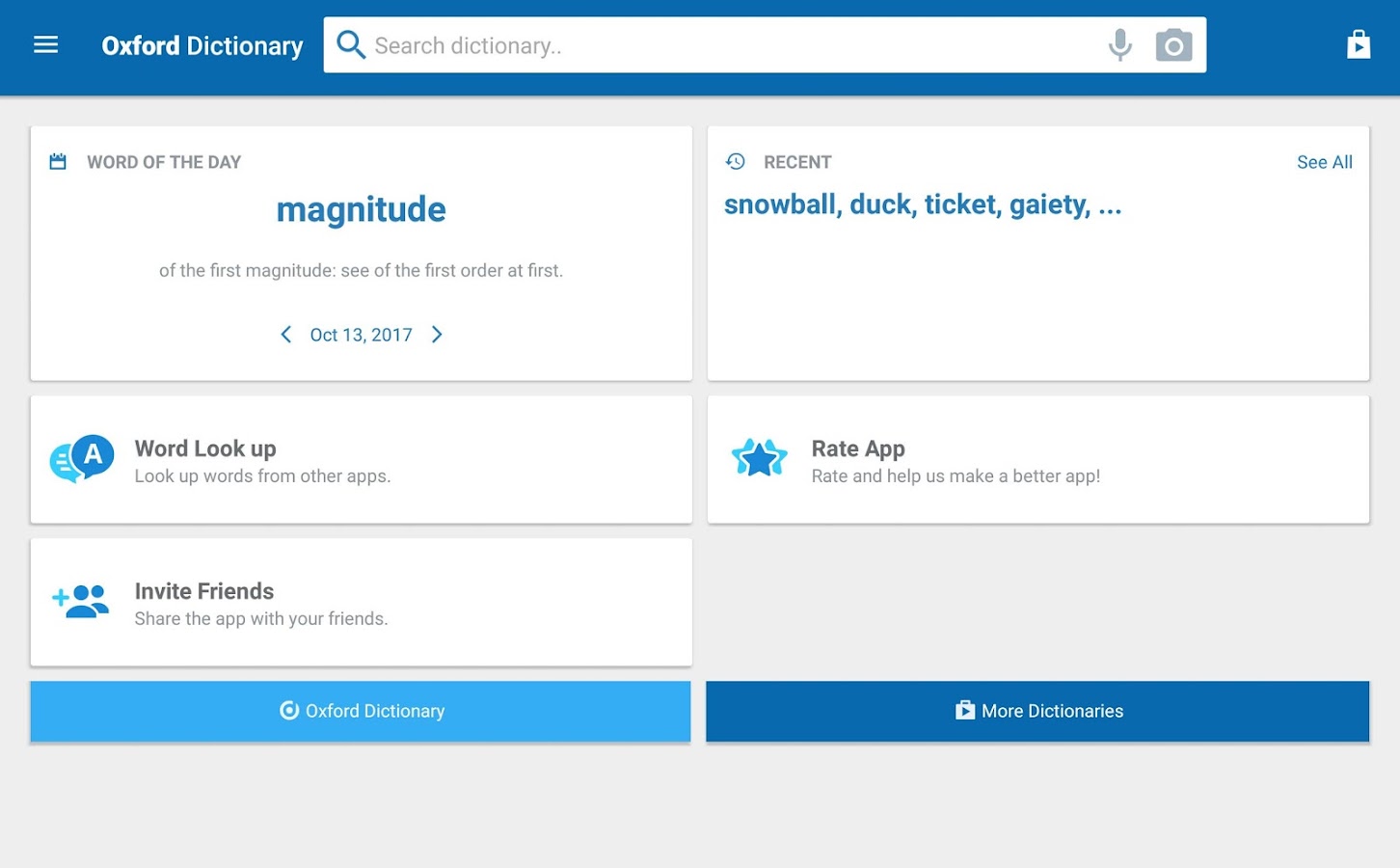Click the Invite Friends people icon
The image size is (1400, 868).
click(80, 601)
